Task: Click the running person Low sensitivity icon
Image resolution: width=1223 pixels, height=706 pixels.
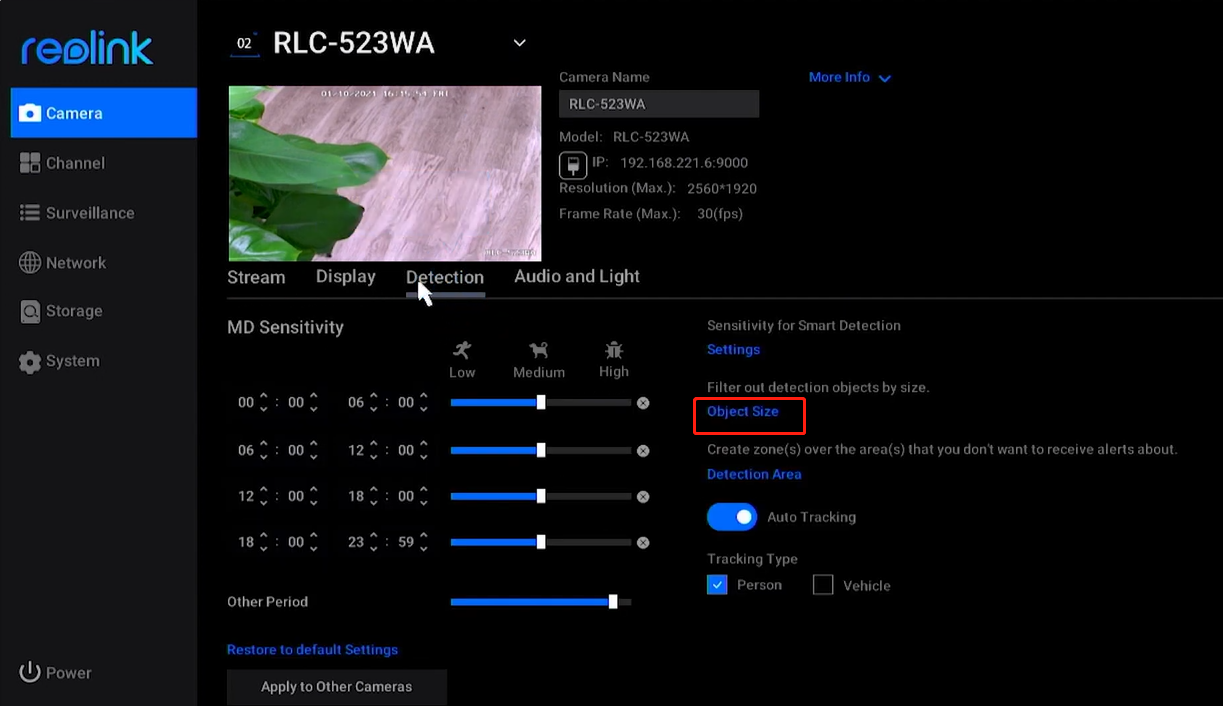Action: [x=462, y=350]
